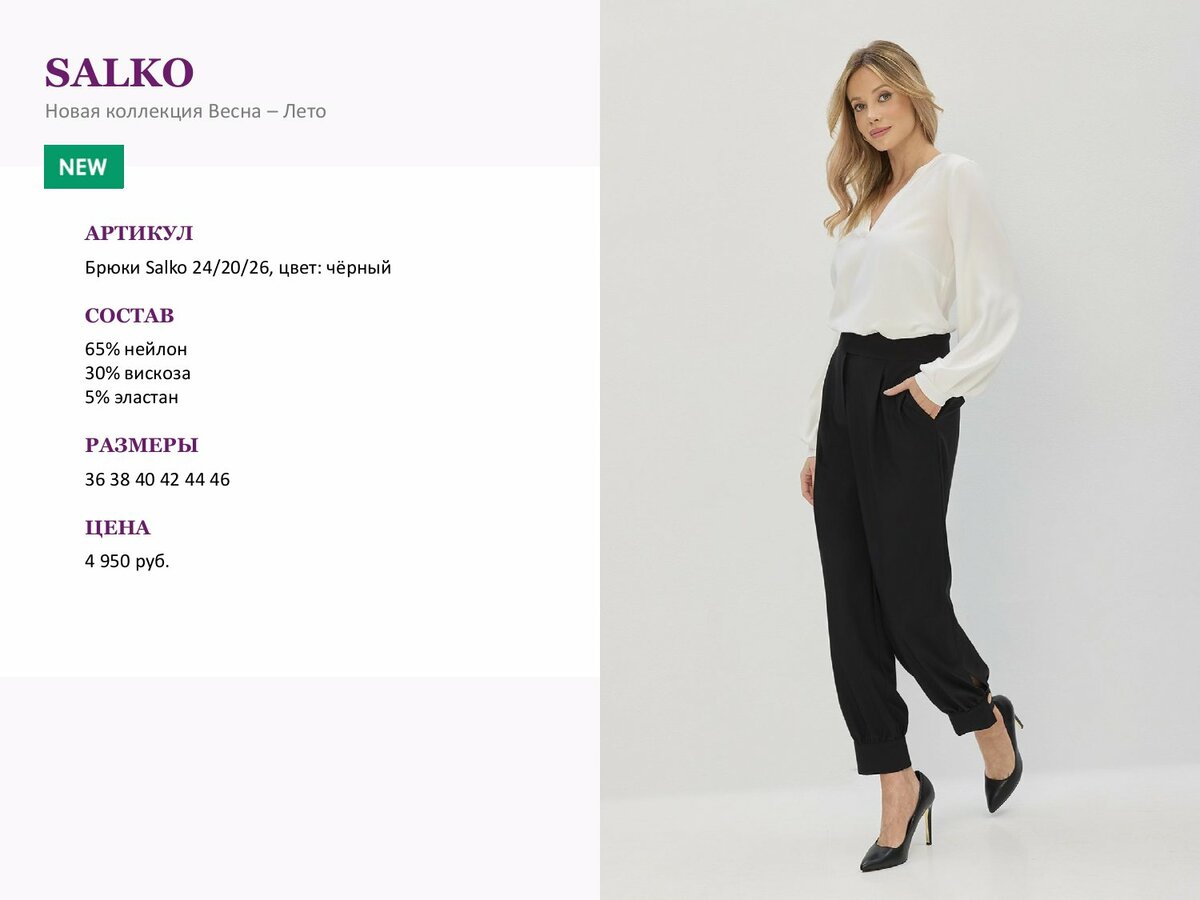Screen dimensions: 1200x900
Task: Click the black trousers on the model
Action: [895, 540]
